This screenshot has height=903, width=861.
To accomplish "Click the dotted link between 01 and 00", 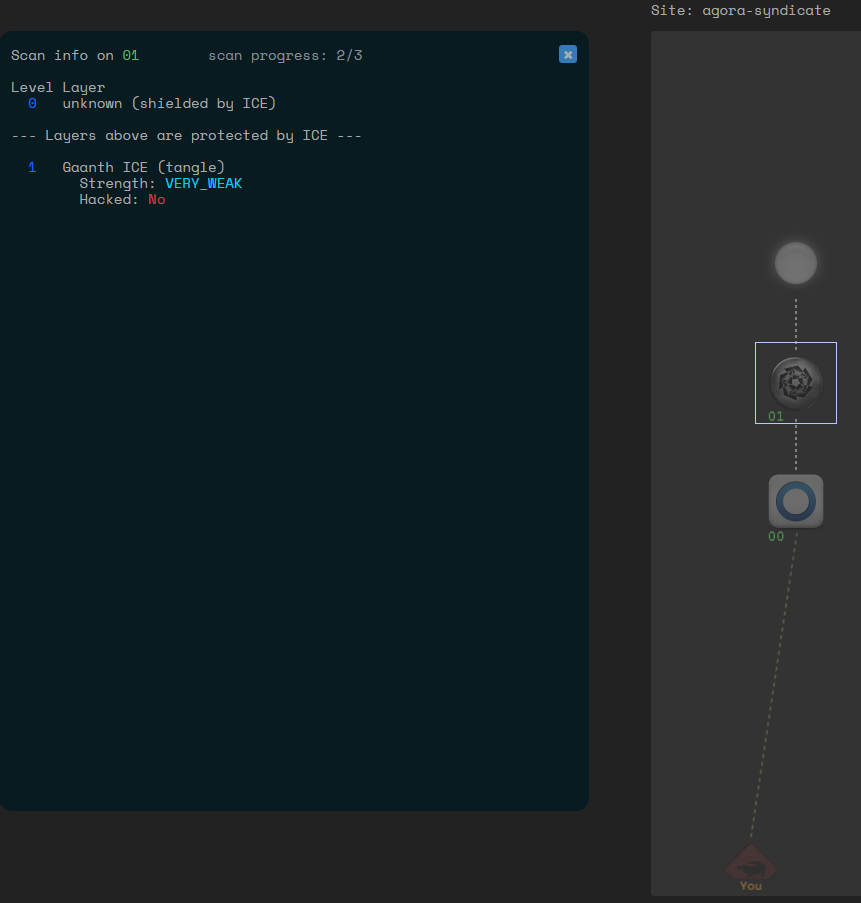I will (796, 447).
